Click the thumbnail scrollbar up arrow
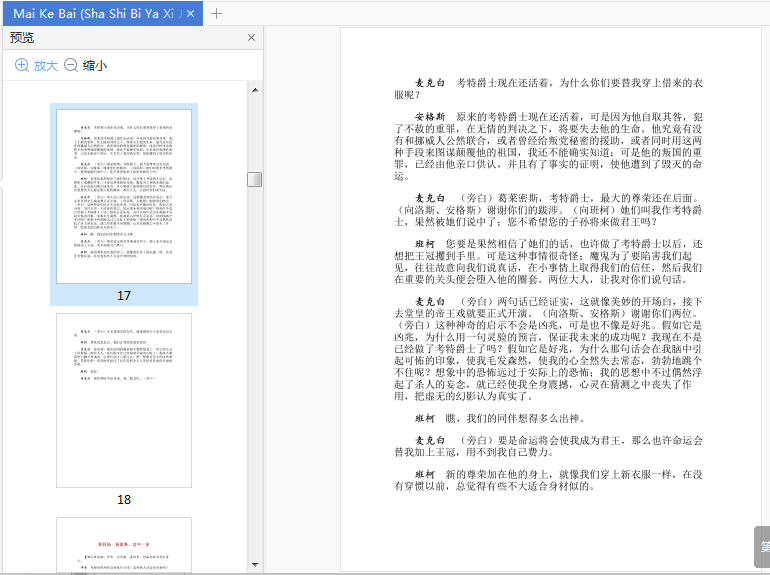Viewport: 770px width, 575px height. [x=255, y=90]
